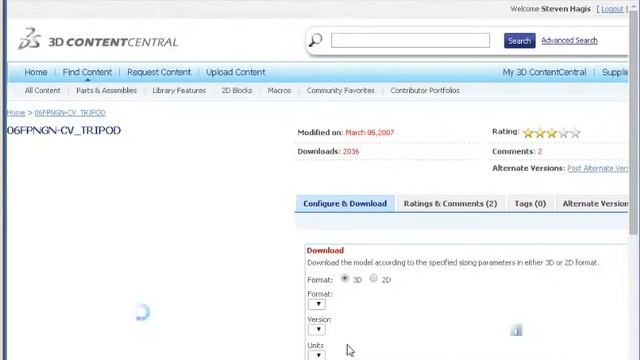Click the rating stars

pos(551,133)
